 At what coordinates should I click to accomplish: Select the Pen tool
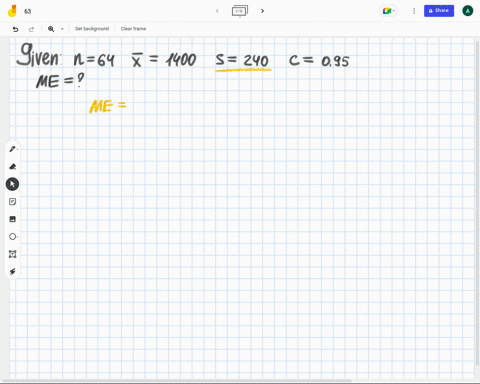(12, 149)
